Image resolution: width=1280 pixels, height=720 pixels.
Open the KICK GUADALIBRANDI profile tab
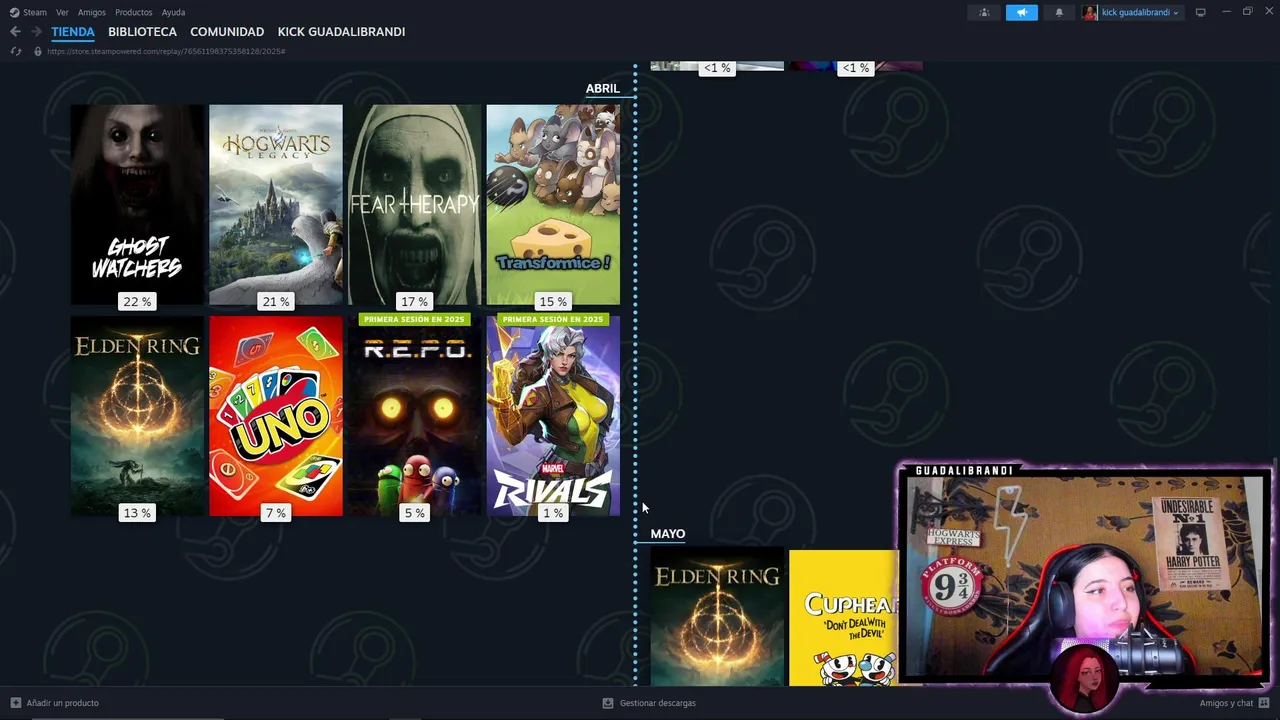(x=341, y=32)
